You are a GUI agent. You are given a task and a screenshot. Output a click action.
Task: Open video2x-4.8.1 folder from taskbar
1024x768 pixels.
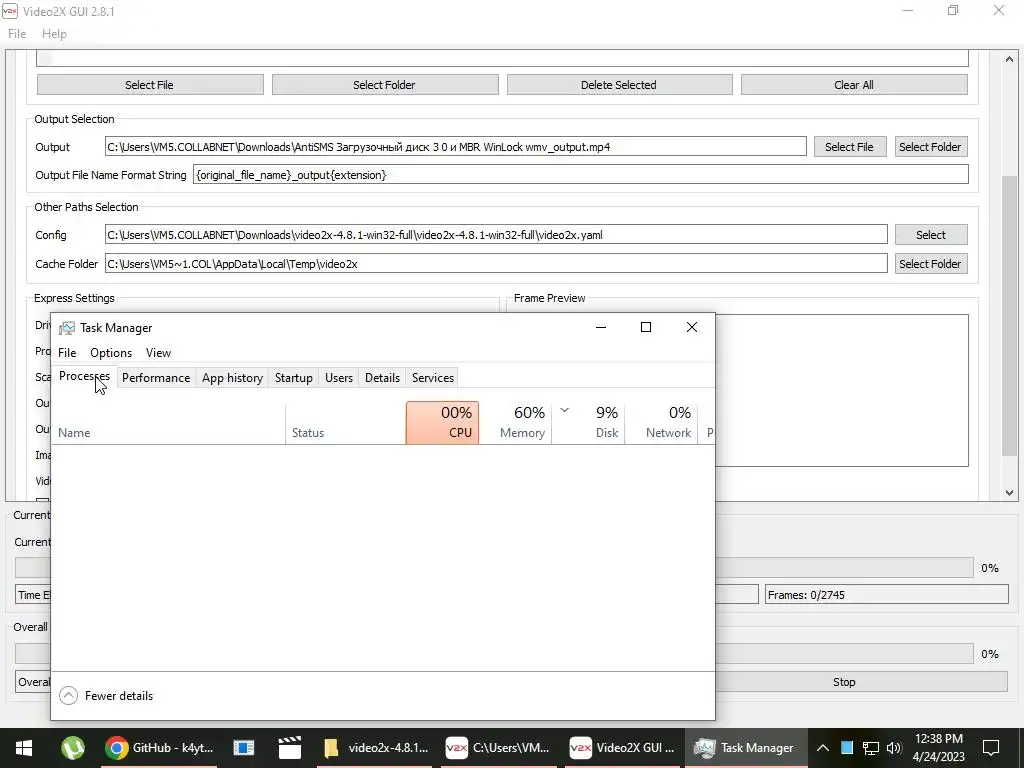click(377, 748)
